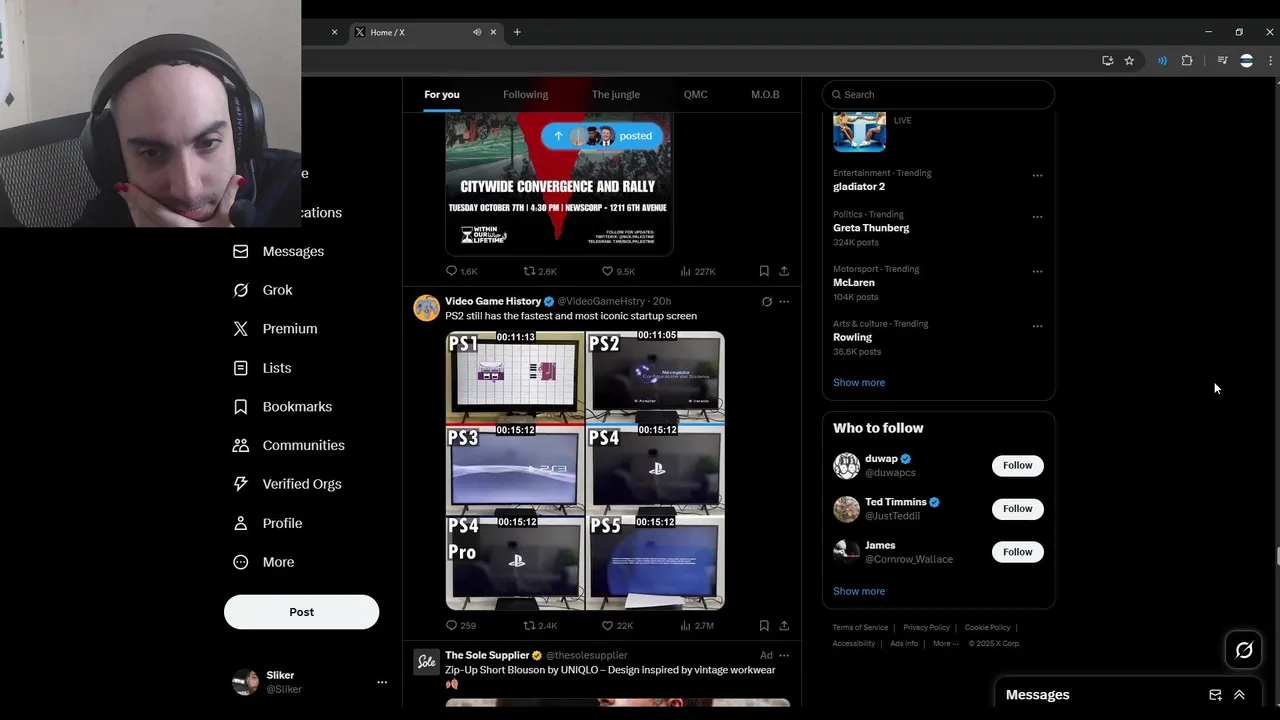
Task: Open Lists in the sidebar
Action: 262,368
